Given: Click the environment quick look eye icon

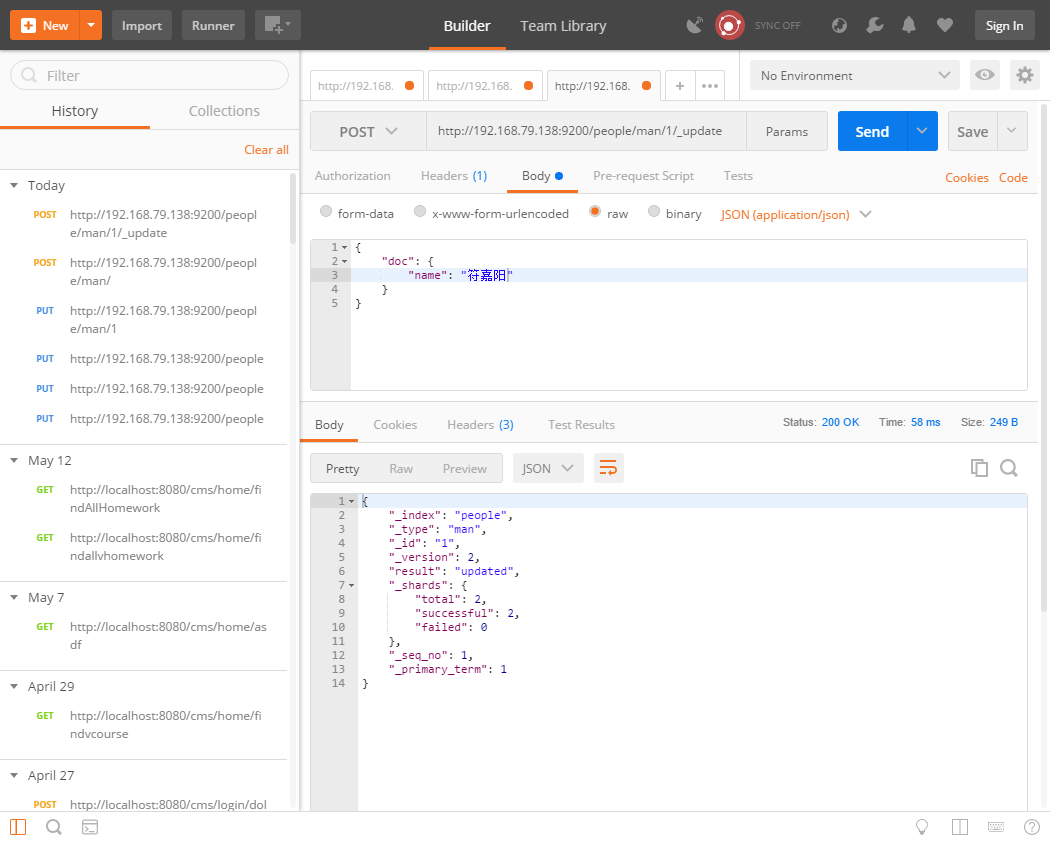Looking at the screenshot, I should [x=985, y=75].
